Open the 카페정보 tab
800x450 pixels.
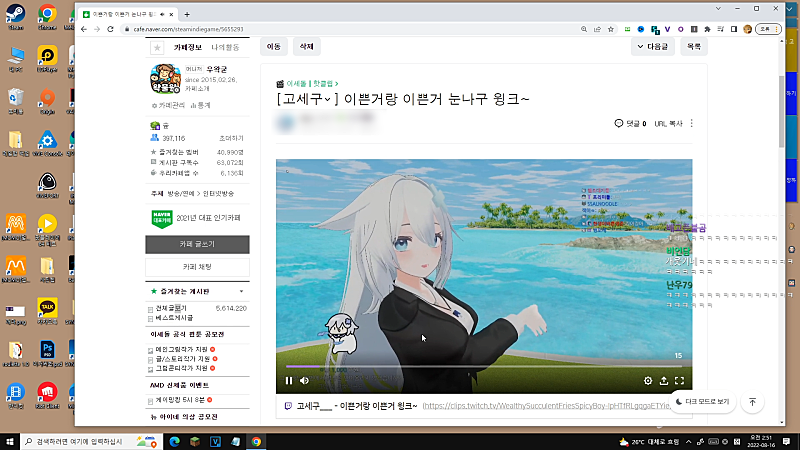(188, 47)
